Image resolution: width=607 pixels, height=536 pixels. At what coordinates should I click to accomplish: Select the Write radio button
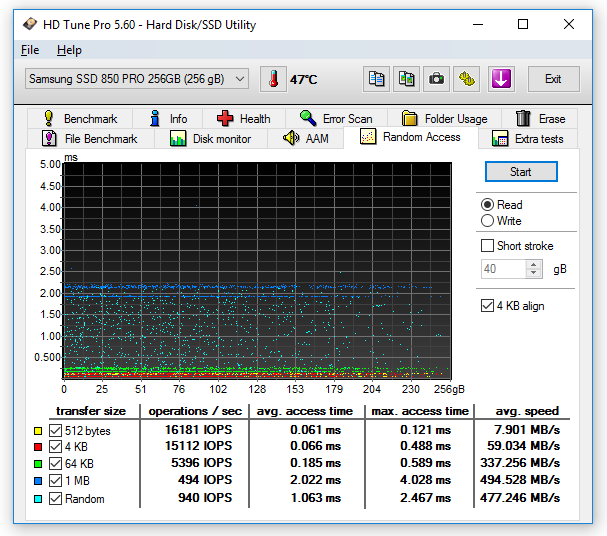click(x=487, y=221)
